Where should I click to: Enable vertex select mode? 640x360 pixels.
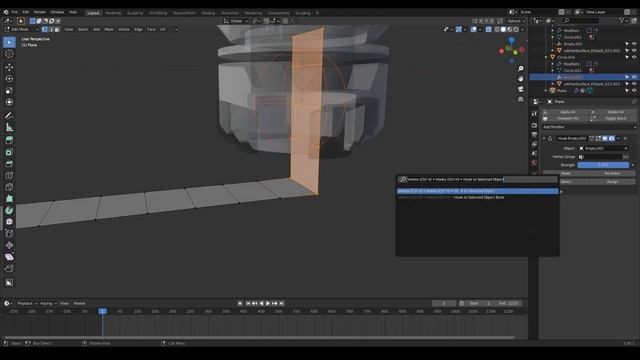point(44,29)
